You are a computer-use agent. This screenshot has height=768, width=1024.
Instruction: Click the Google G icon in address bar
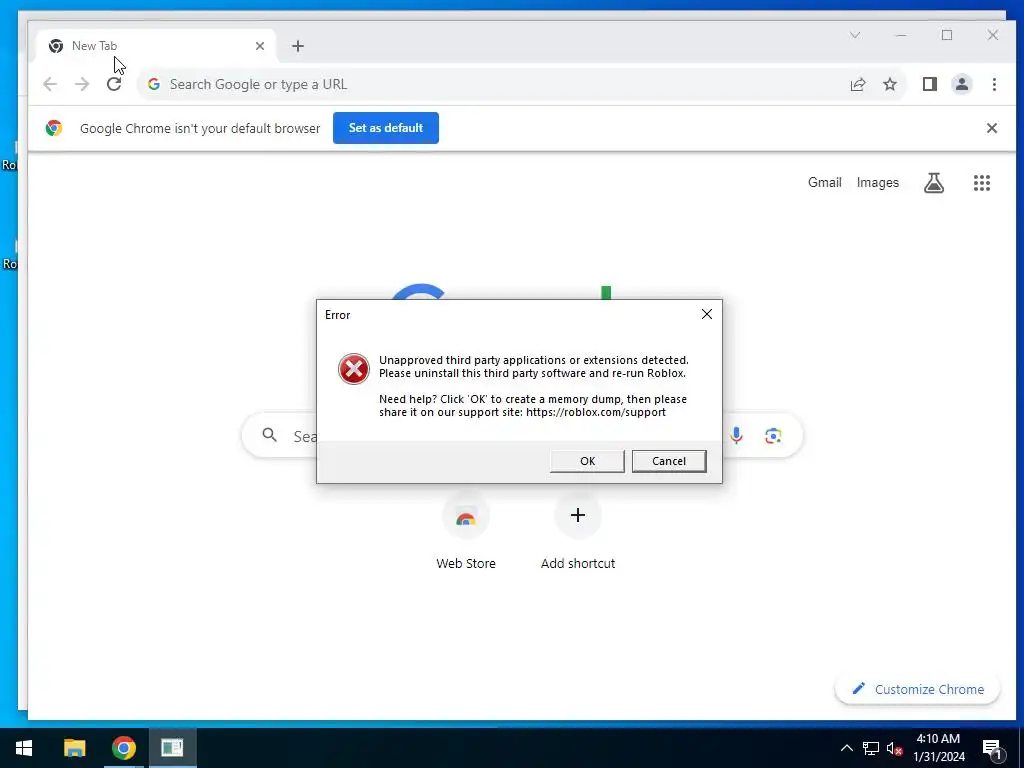pos(154,84)
